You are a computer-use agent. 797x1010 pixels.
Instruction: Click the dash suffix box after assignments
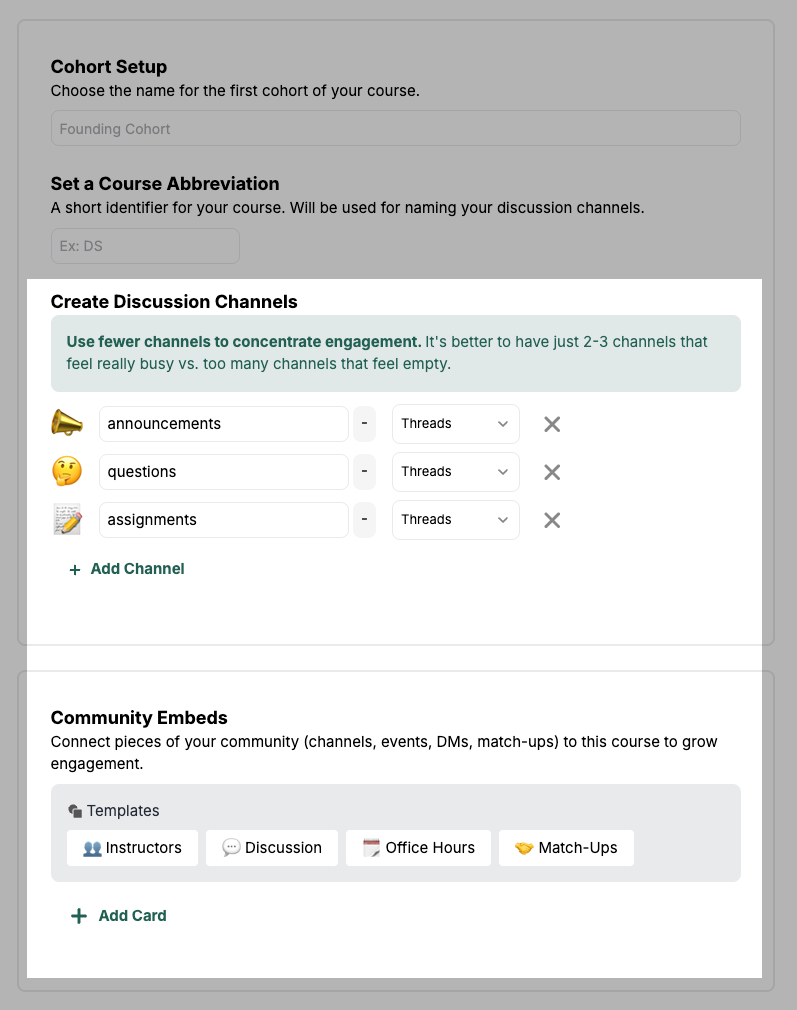[364, 520]
